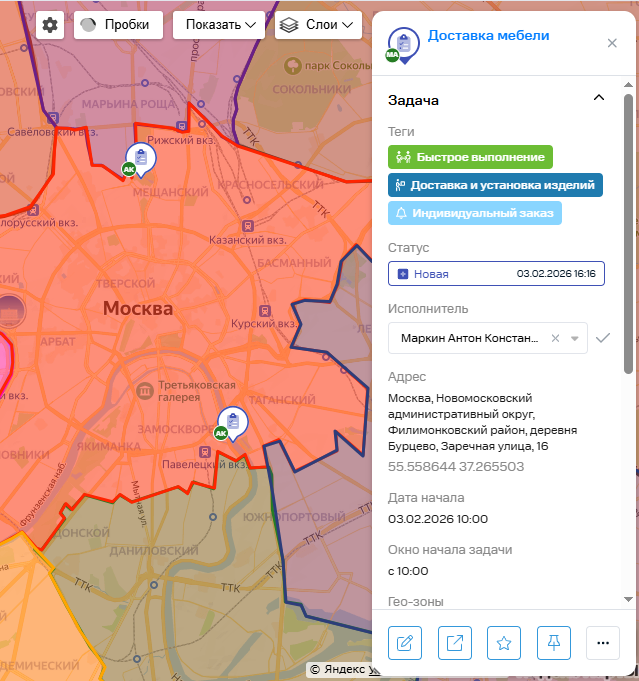The height and width of the screenshot is (681, 639).
Task: Expand the executor dropdown arrow
Action: point(575,338)
